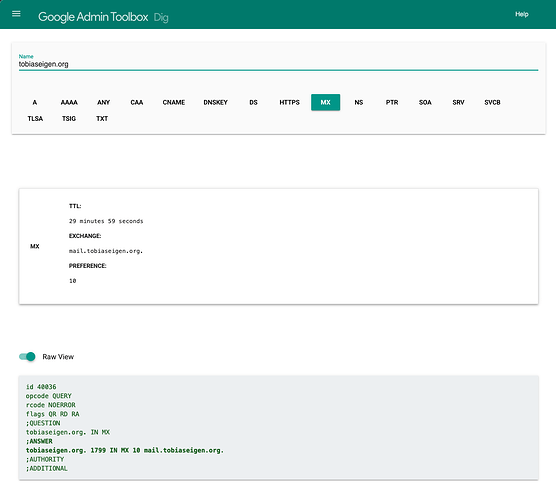Select the AAAA record type
556x500 pixels.
pyautogui.click(x=69, y=102)
